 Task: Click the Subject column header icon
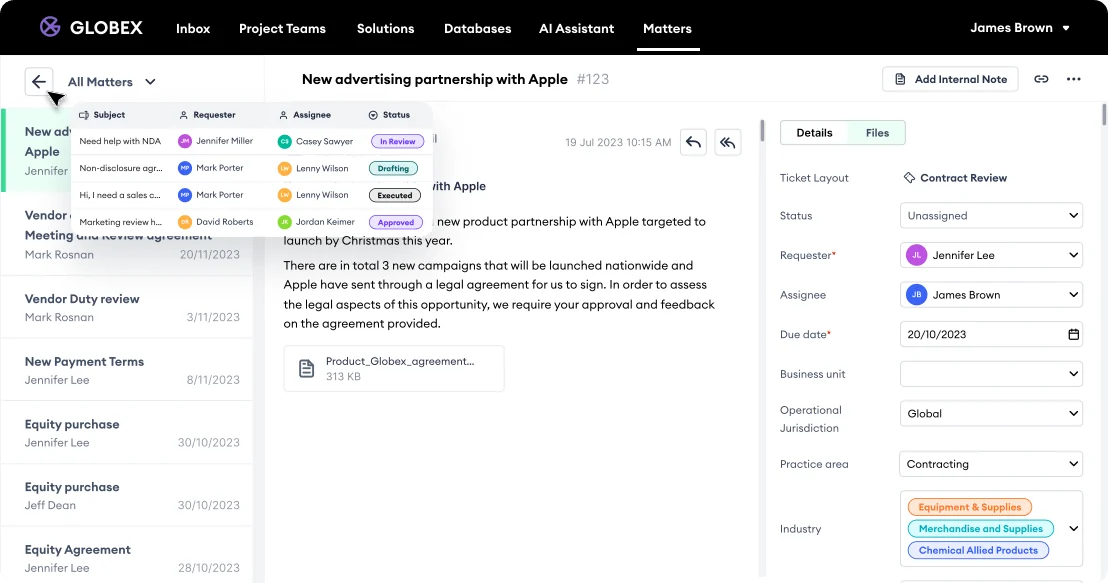[84, 114]
